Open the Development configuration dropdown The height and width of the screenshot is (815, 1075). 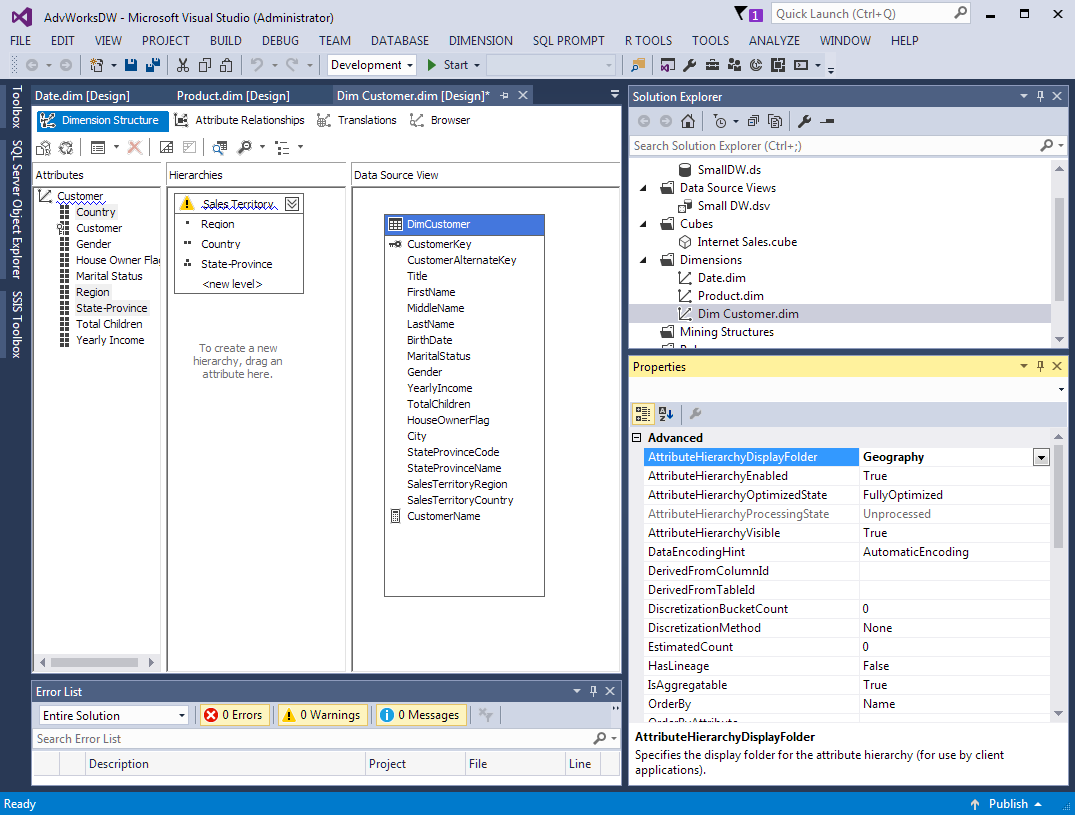[x=373, y=65]
